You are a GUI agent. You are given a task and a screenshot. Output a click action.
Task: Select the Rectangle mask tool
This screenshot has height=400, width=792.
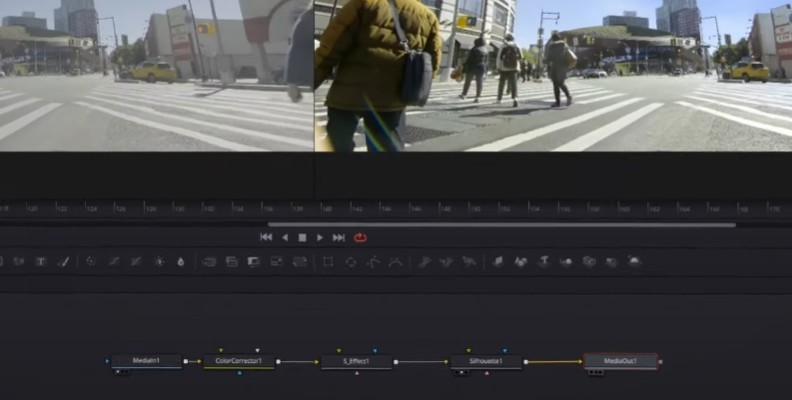point(327,262)
